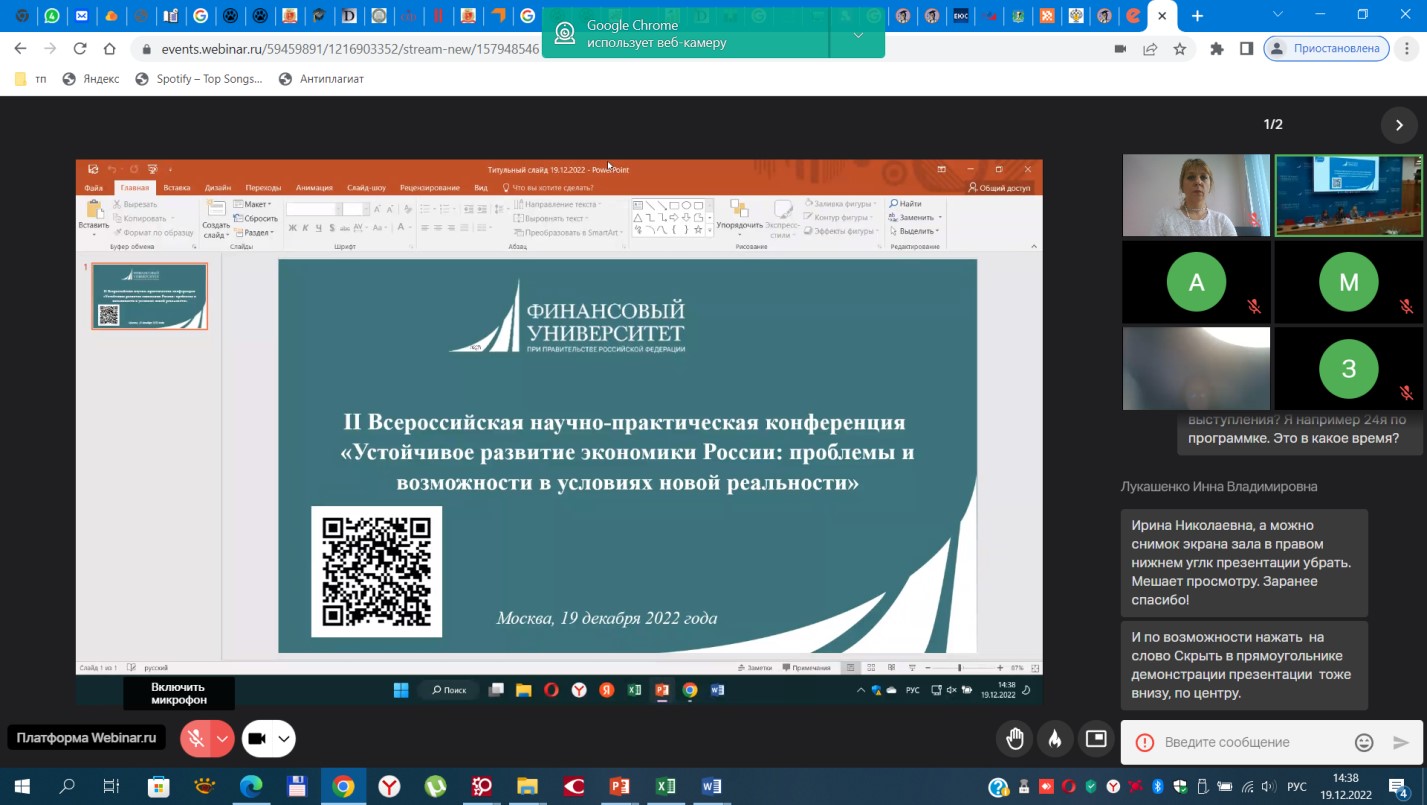This screenshot has width=1427, height=805.
Task: Reload the webinar page
Action: [x=80, y=48]
